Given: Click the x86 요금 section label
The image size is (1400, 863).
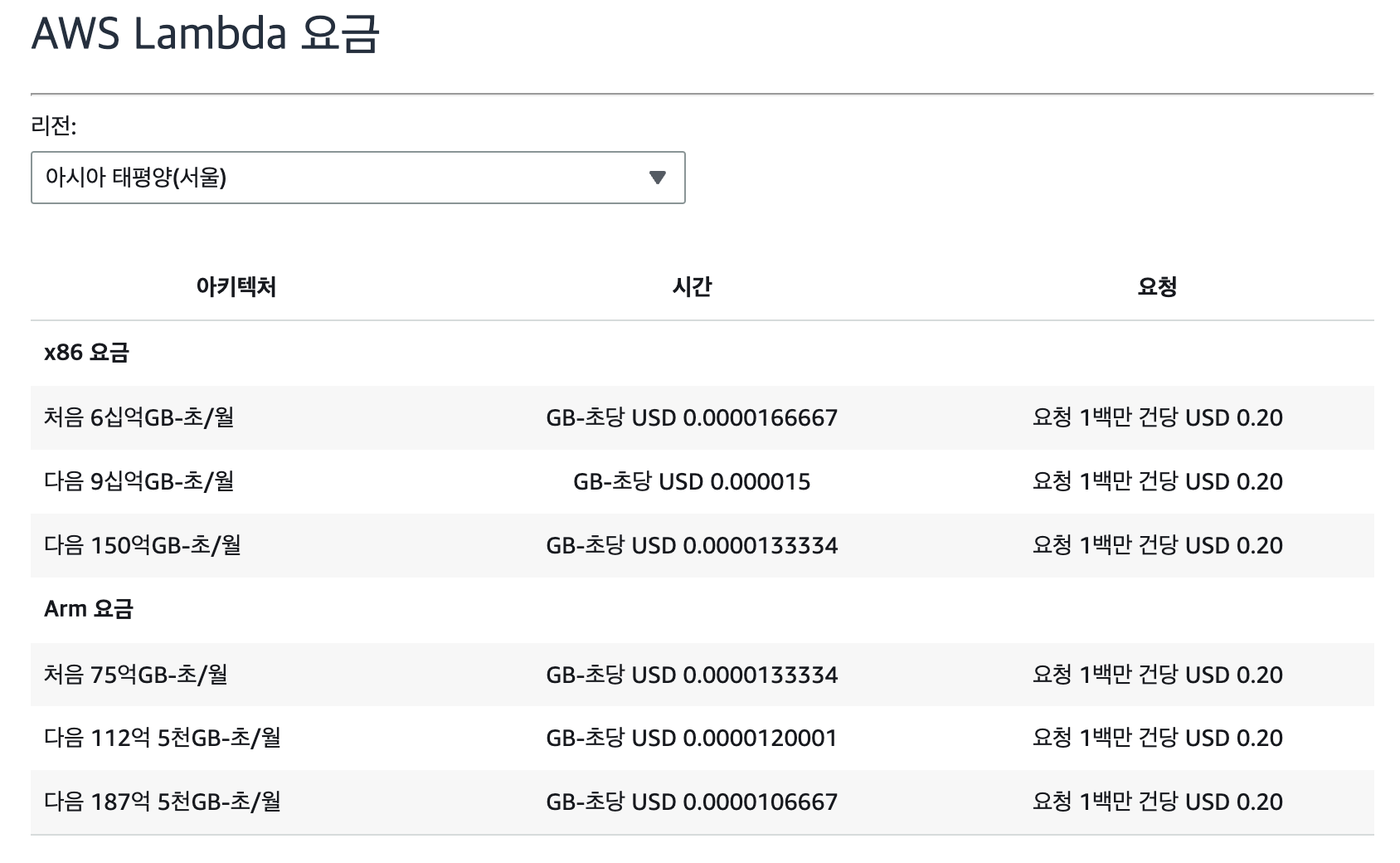Looking at the screenshot, I should (86, 353).
